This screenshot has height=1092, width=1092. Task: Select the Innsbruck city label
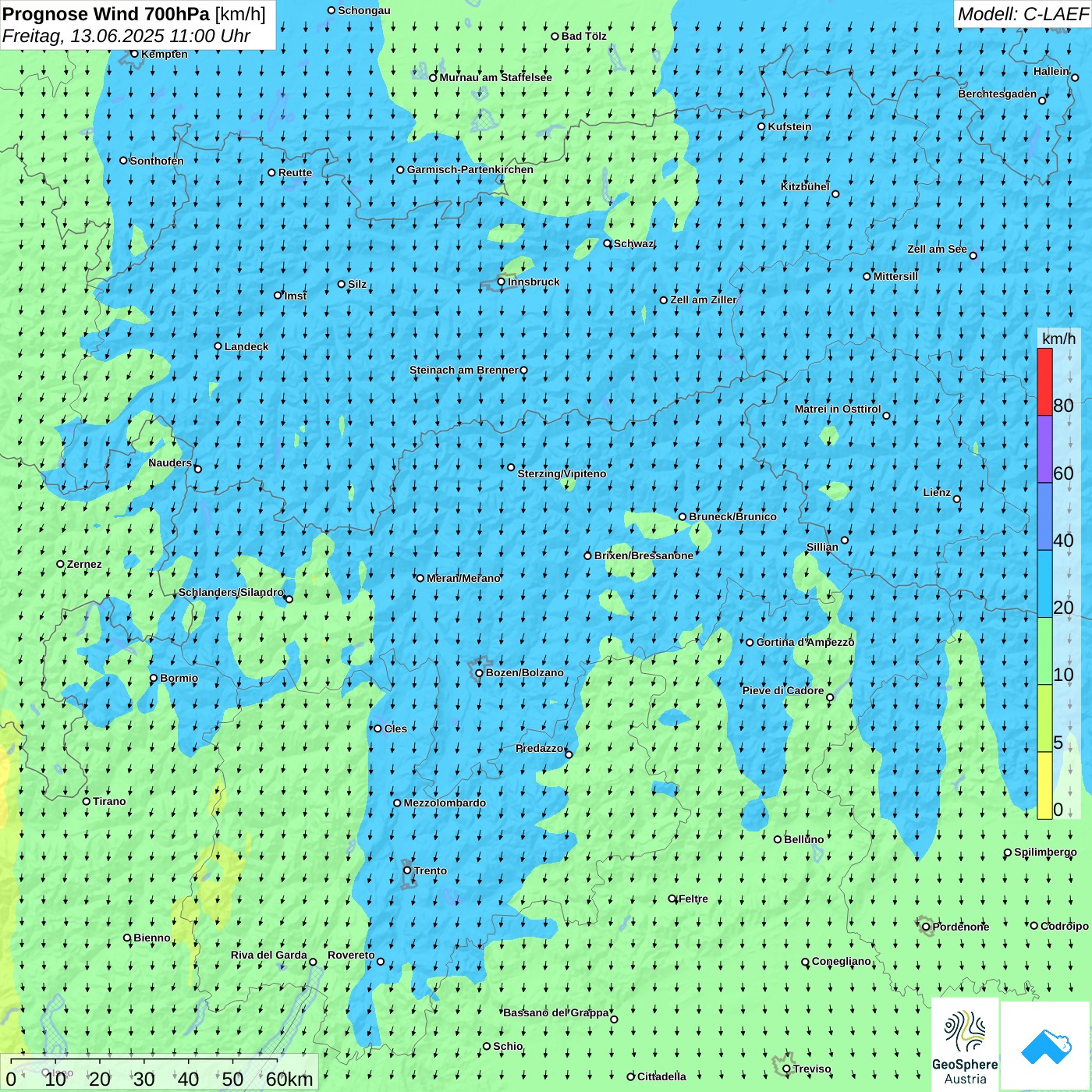pos(534,282)
